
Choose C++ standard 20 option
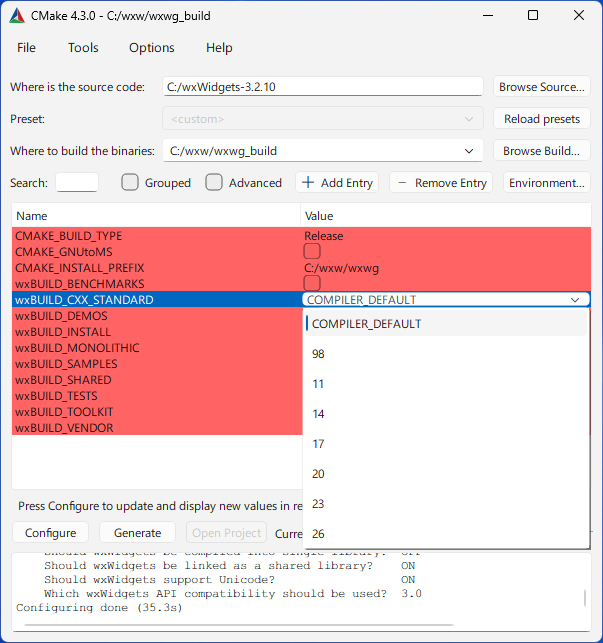point(446,474)
